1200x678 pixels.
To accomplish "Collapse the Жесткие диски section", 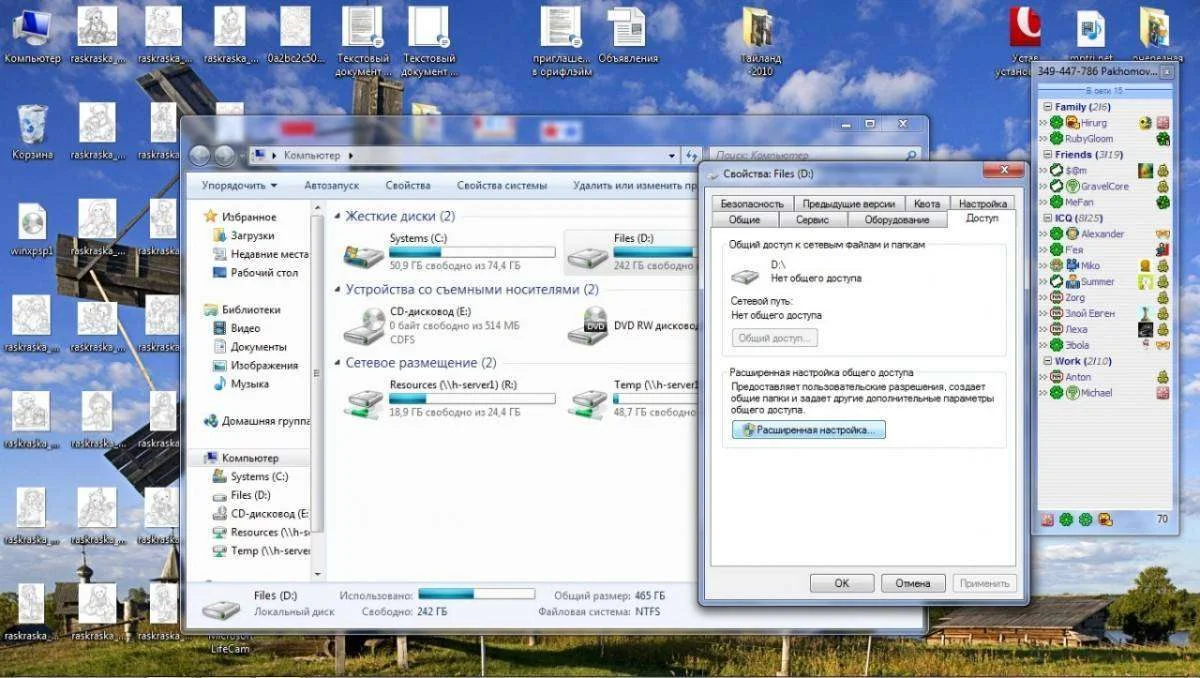I will coord(337,216).
